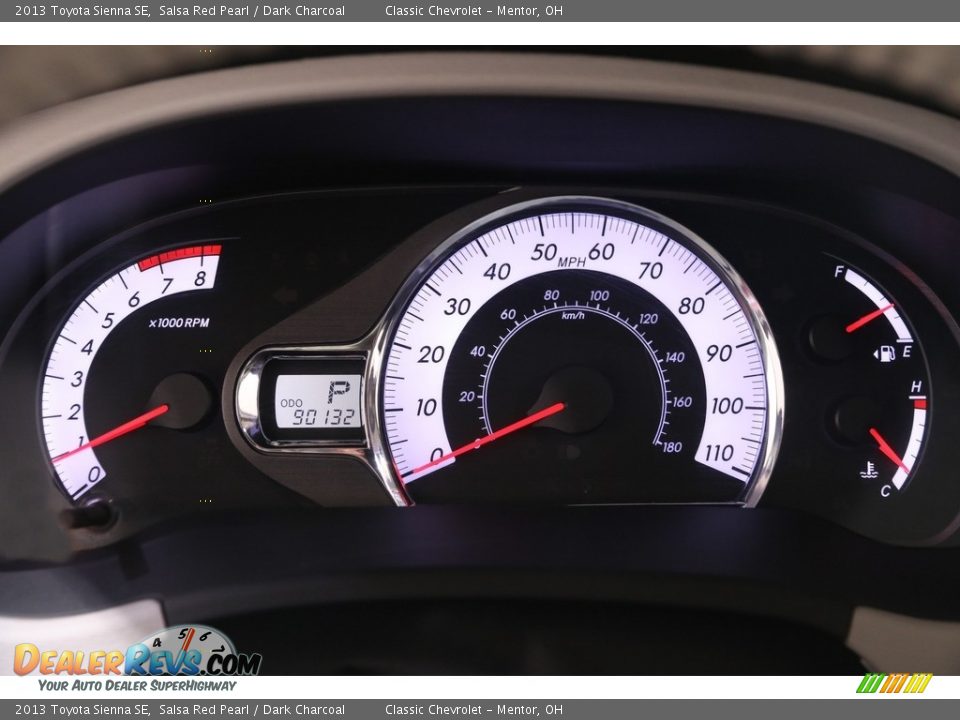Screen dimensions: 960x720
Task: Click the km/h label on the inner scale
Action: [x=573, y=315]
